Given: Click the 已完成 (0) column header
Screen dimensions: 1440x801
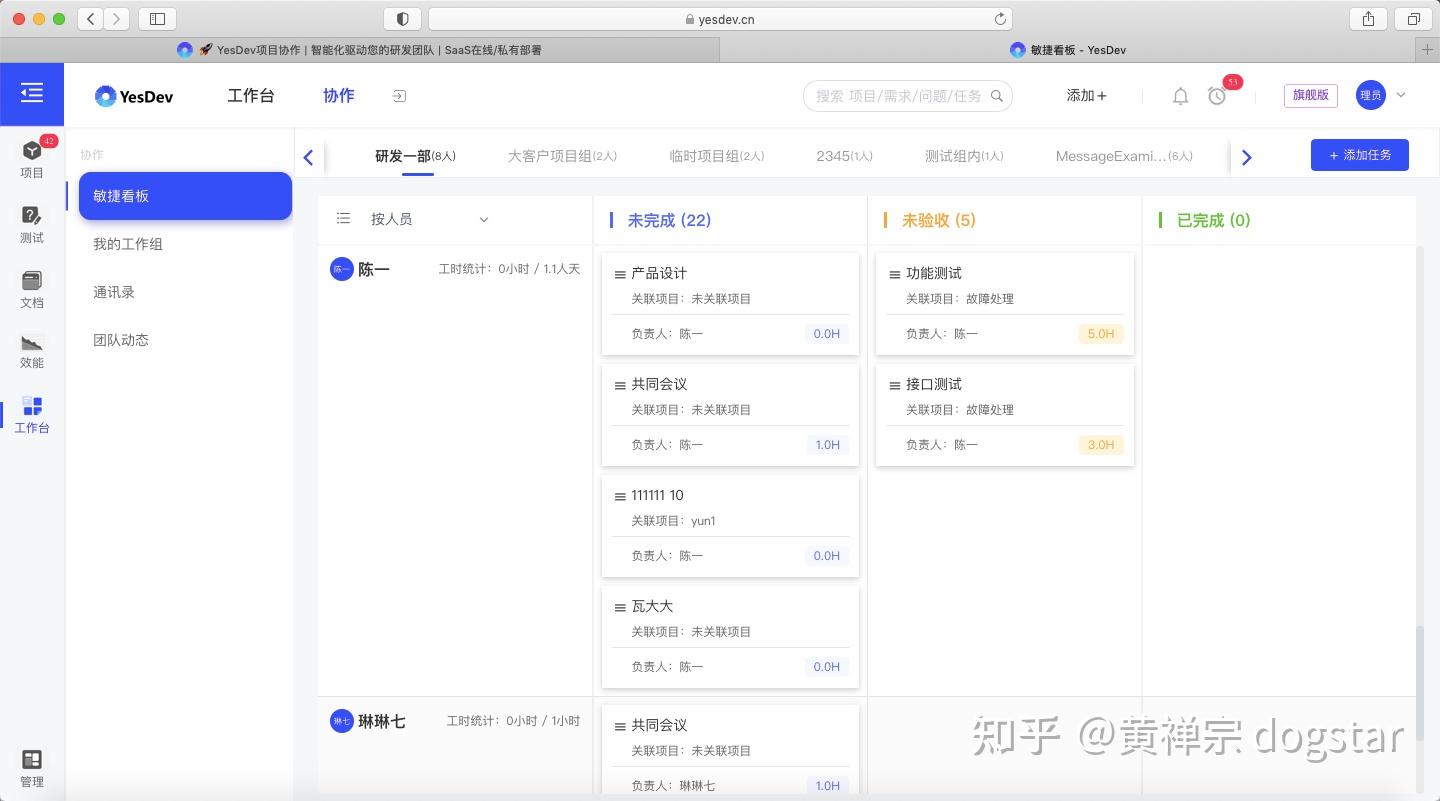Looking at the screenshot, I should [x=1214, y=220].
